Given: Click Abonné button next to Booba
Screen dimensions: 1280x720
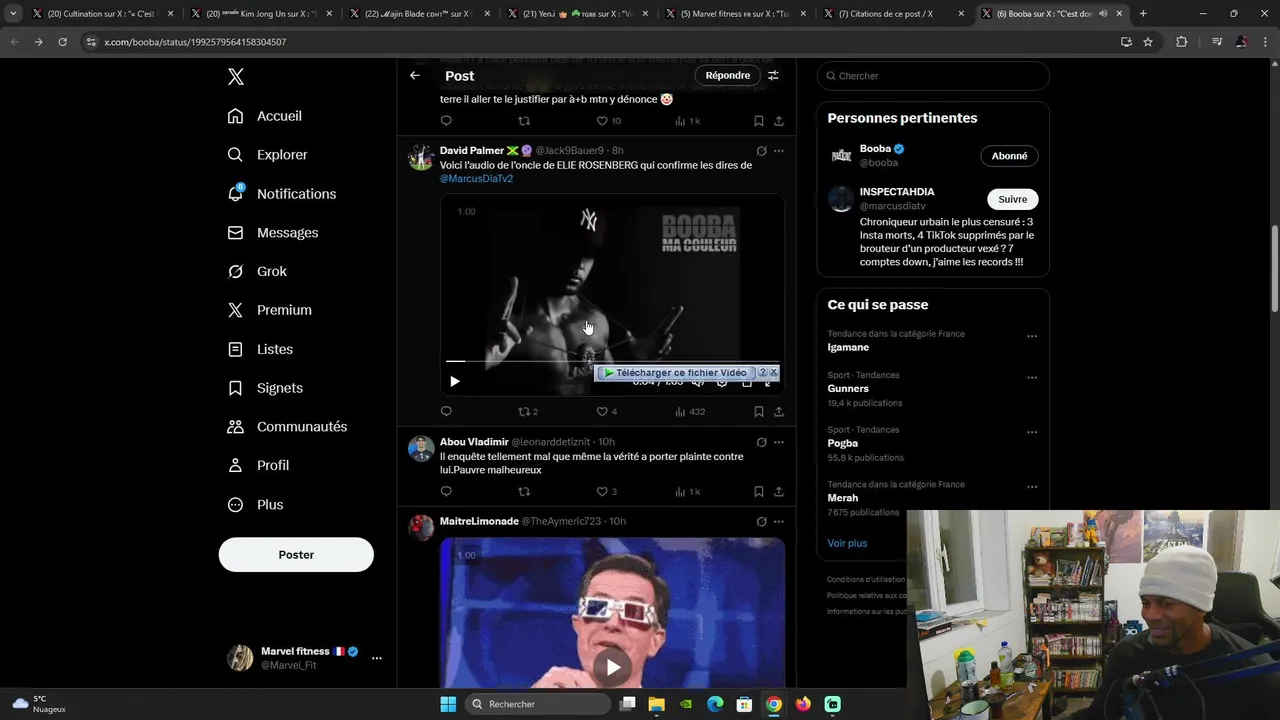Looking at the screenshot, I should [x=1009, y=156].
